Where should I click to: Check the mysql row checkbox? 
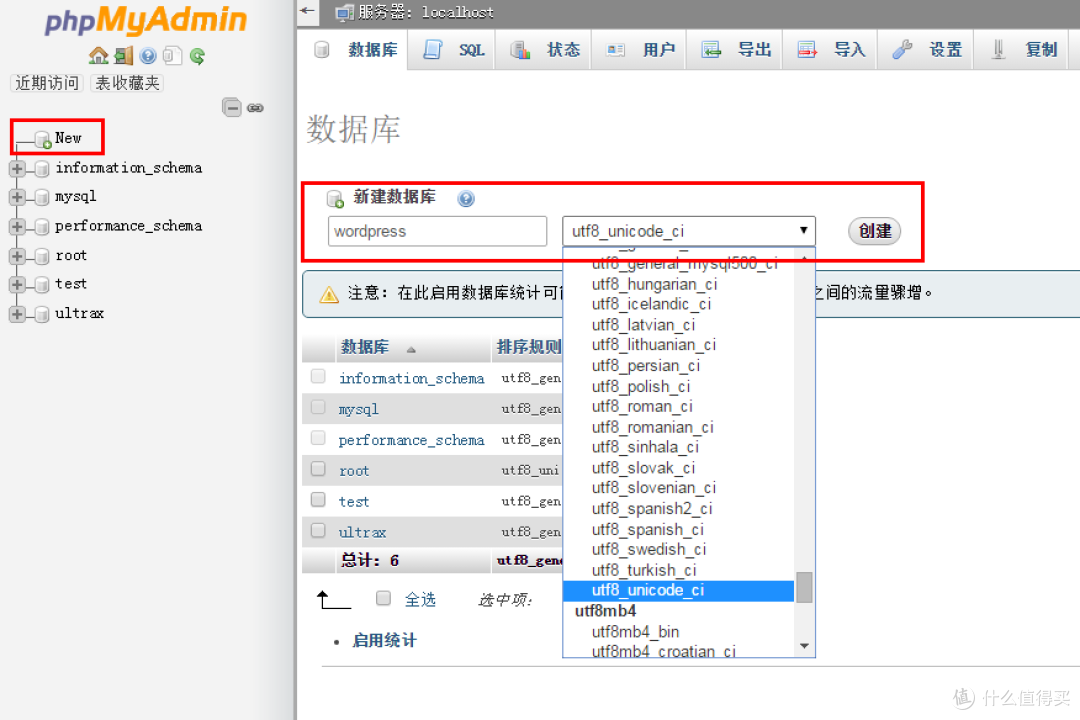click(318, 407)
